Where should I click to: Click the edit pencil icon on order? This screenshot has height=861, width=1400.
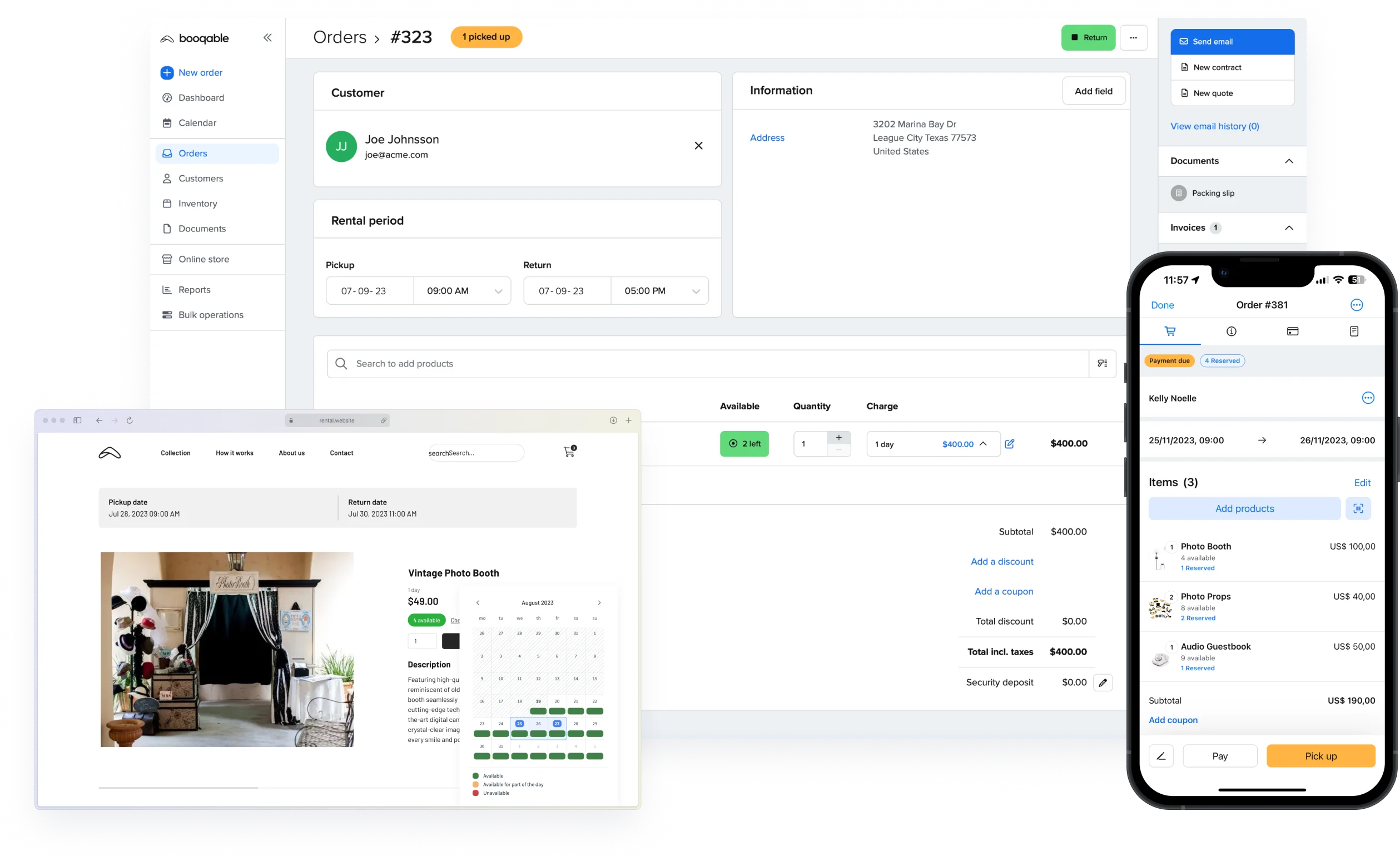coord(1008,443)
